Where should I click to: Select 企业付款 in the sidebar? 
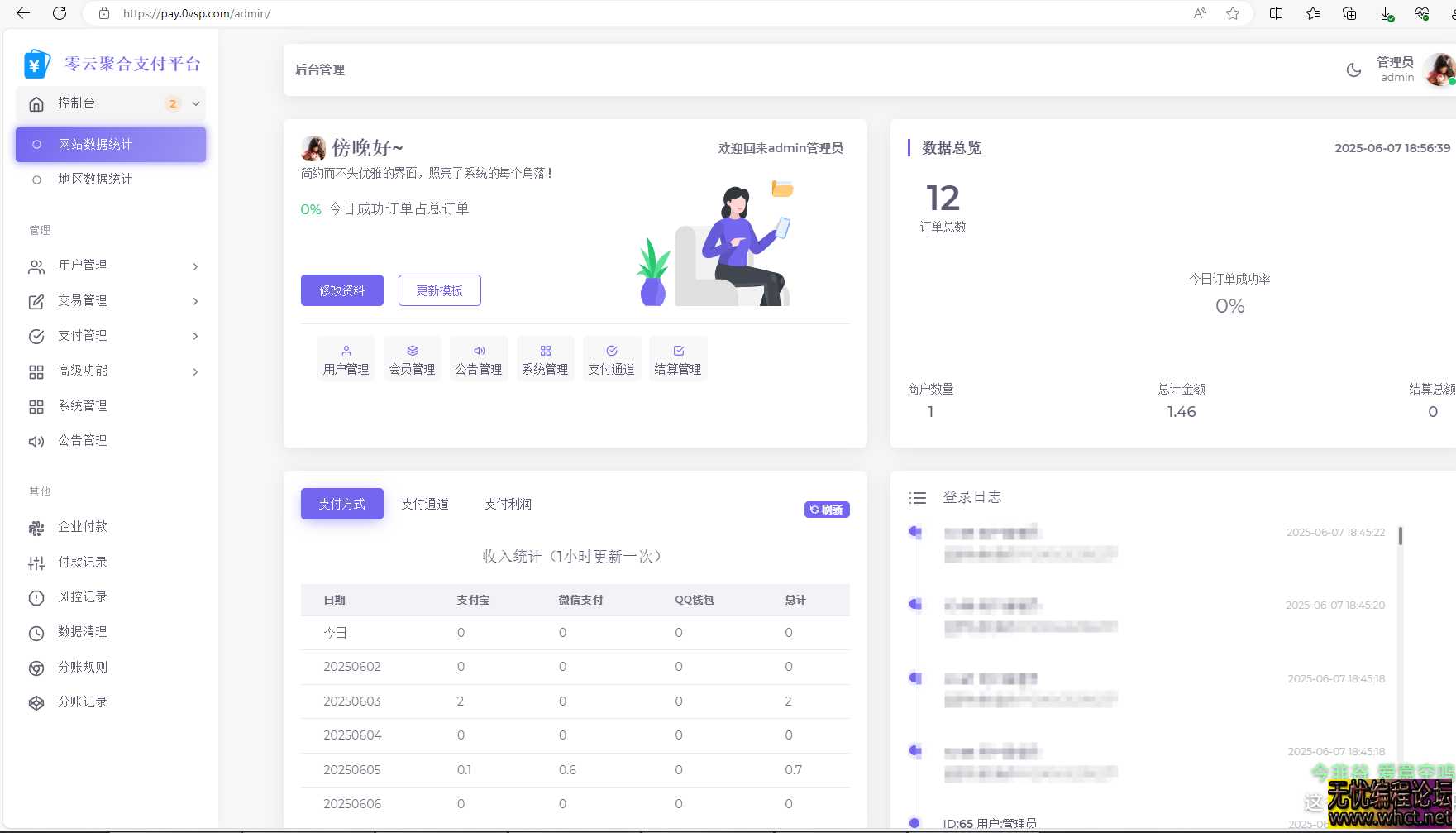[81, 527]
